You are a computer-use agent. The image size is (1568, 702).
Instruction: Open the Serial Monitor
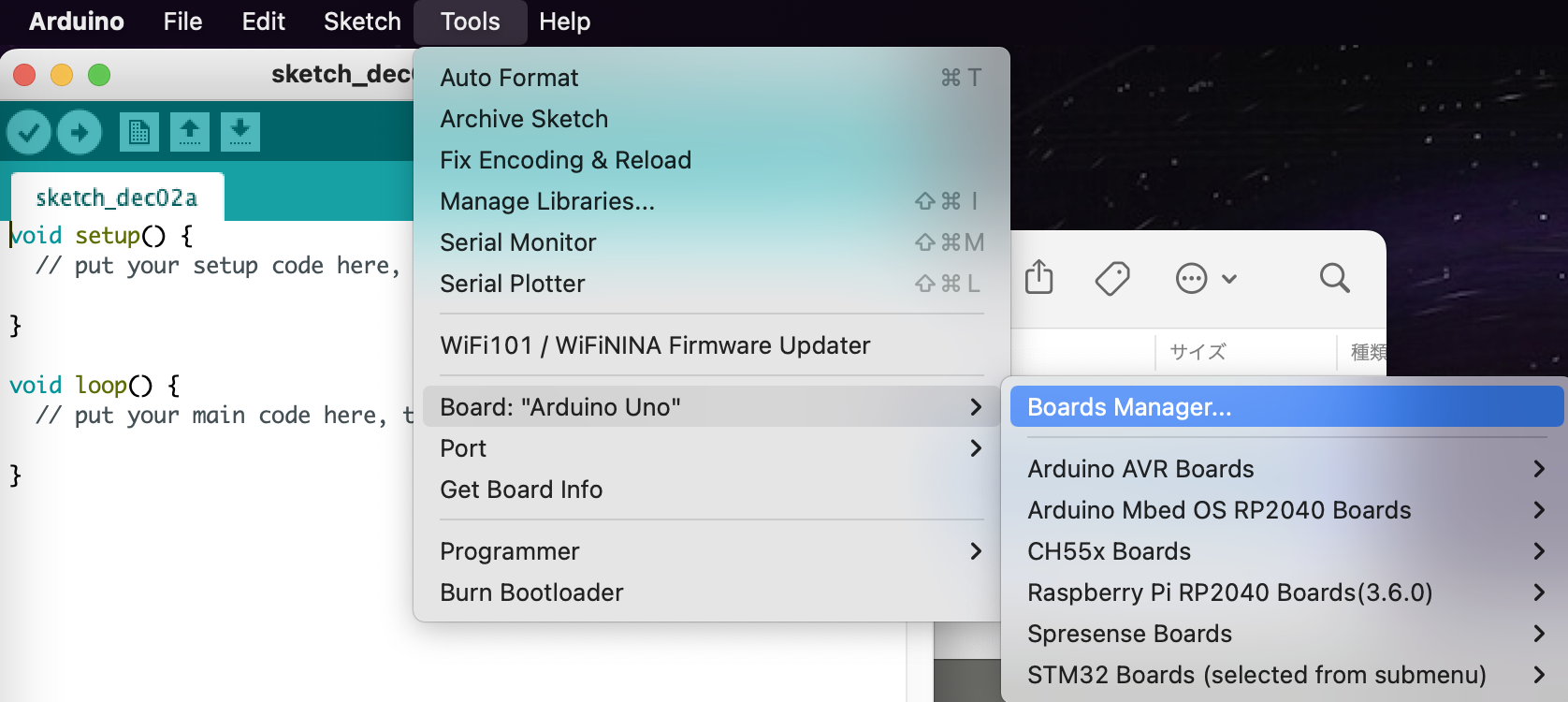point(712,242)
